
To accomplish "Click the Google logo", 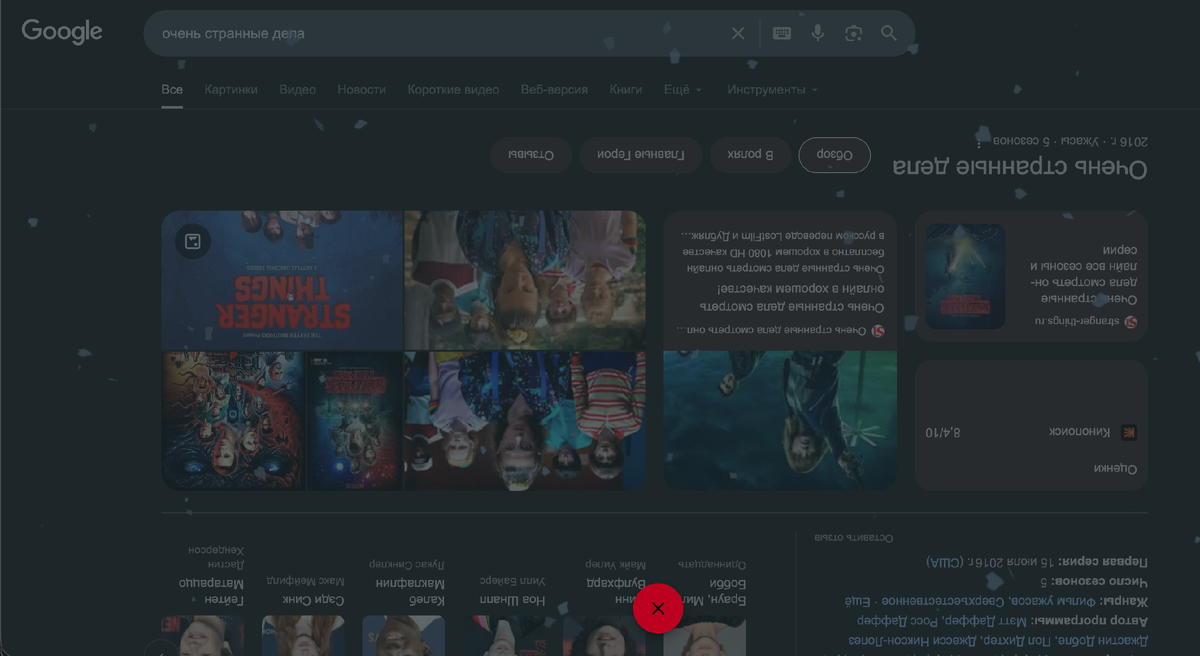I will point(62,32).
